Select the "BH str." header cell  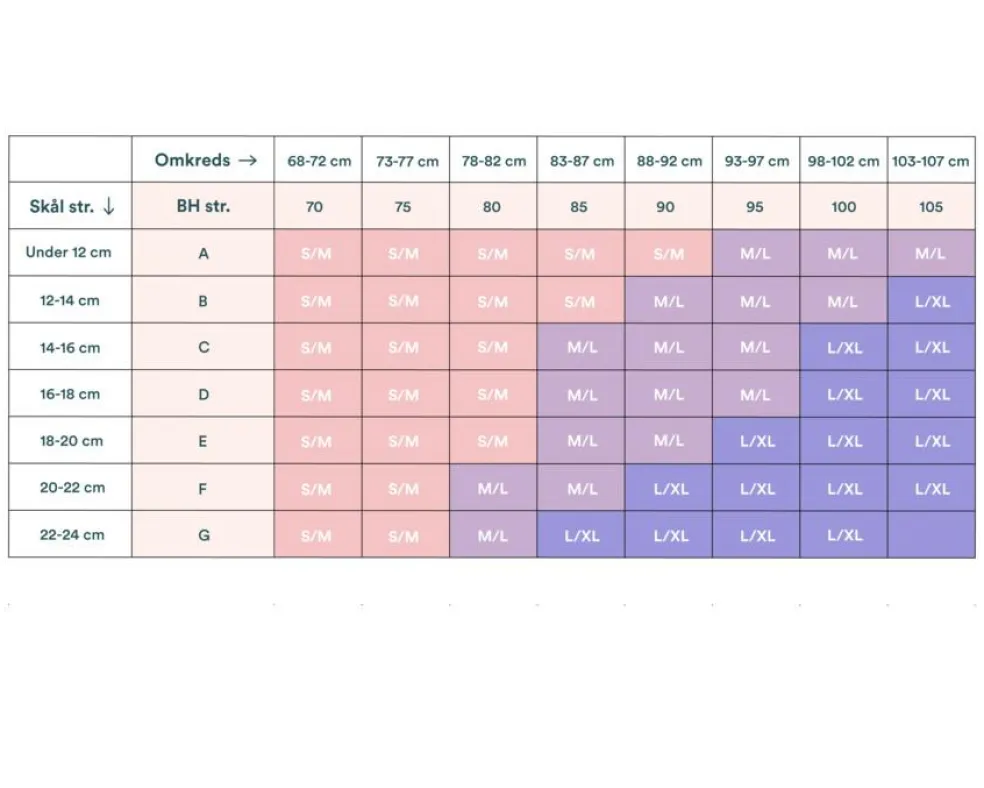(203, 207)
